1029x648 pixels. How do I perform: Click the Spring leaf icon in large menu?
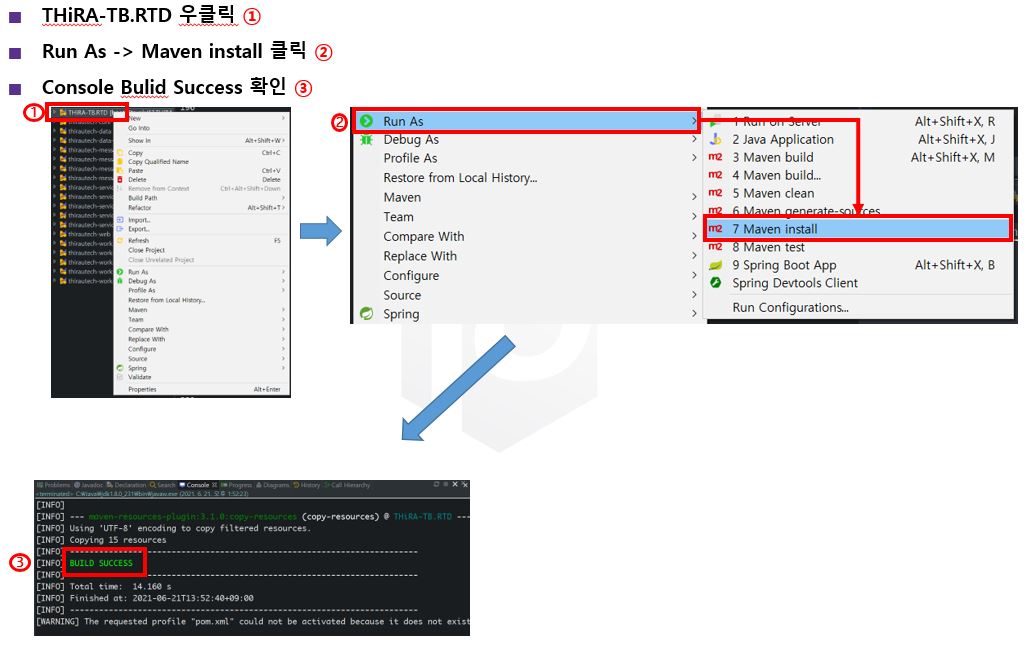point(366,314)
